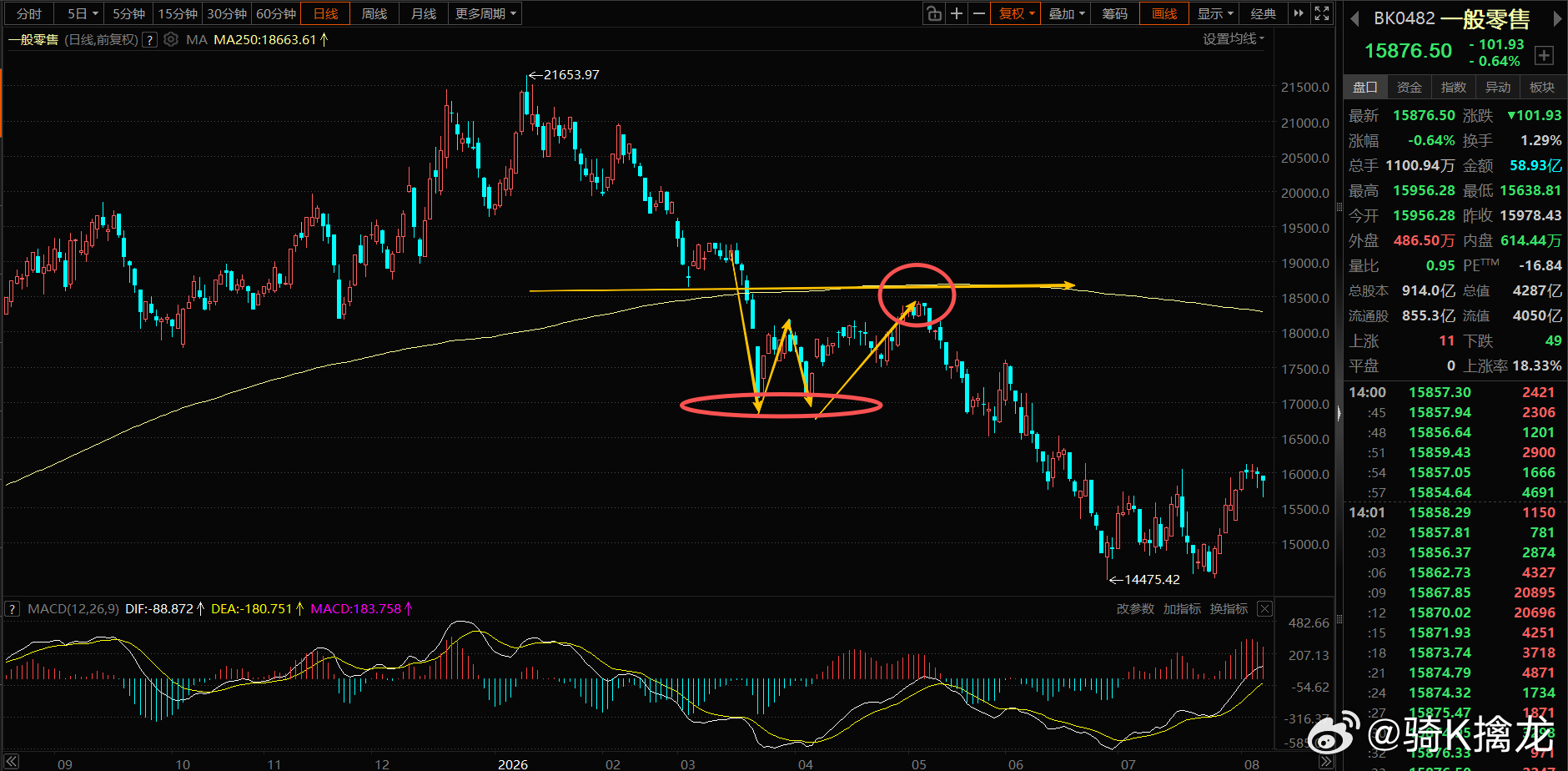Close the MACD indicator panel
This screenshot has width=1568, height=771.
click(x=1264, y=609)
